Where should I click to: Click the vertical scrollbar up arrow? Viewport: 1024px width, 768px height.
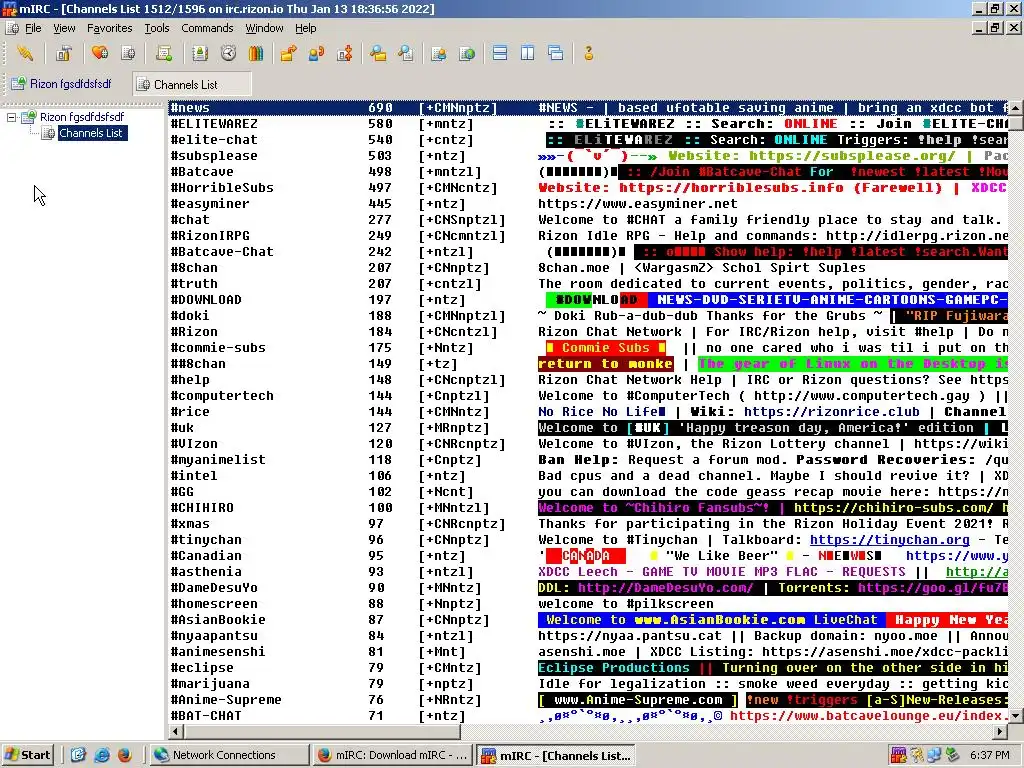coord(1016,107)
